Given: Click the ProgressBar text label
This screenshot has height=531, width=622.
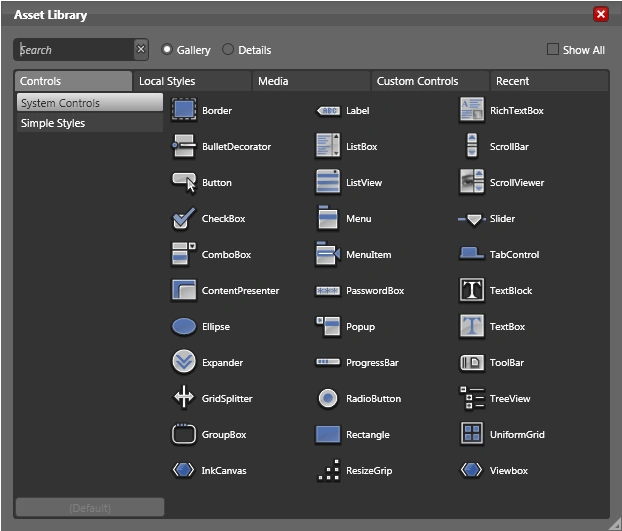Looking at the screenshot, I should (x=372, y=363).
